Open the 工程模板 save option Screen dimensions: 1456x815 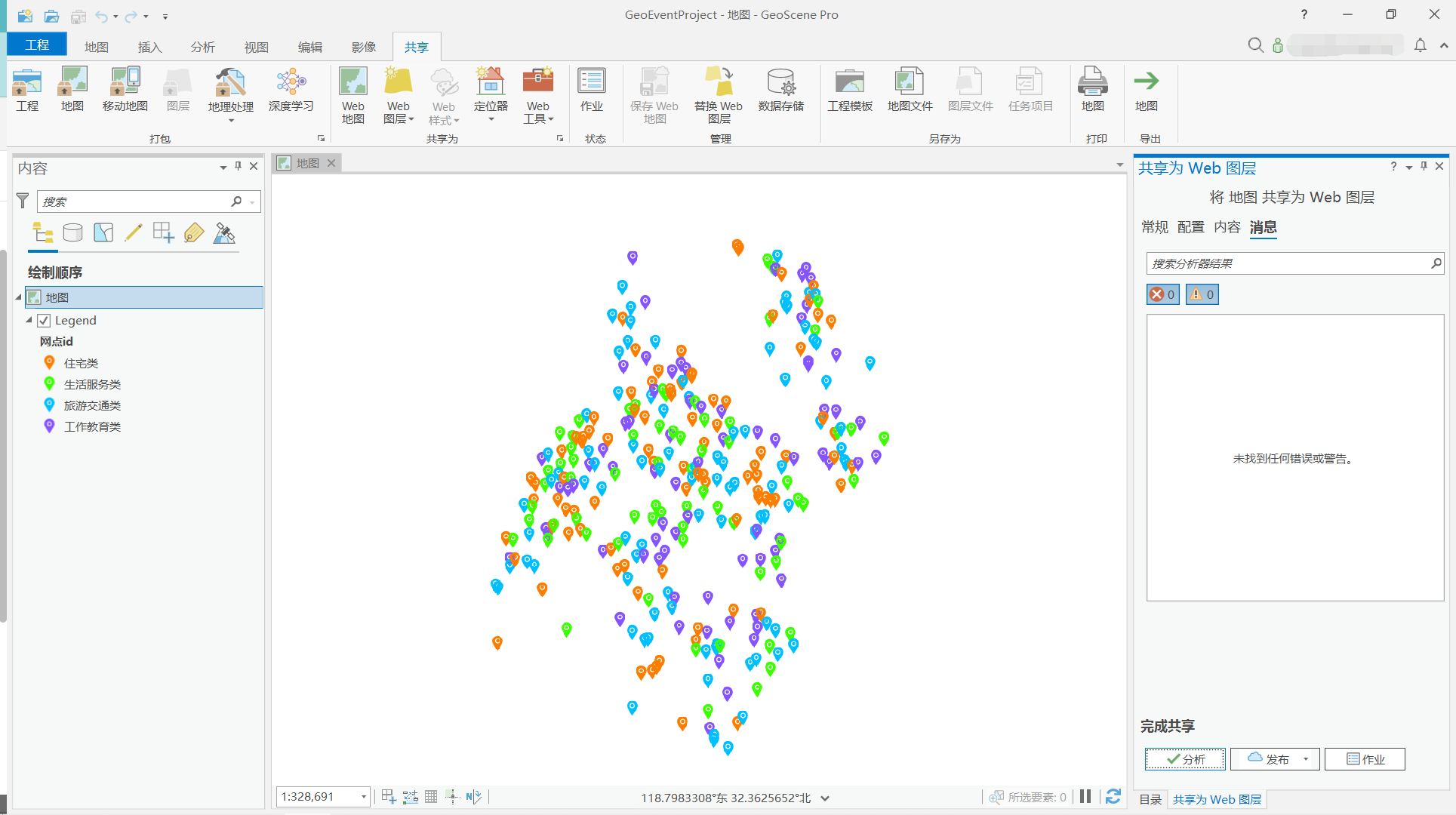click(849, 92)
